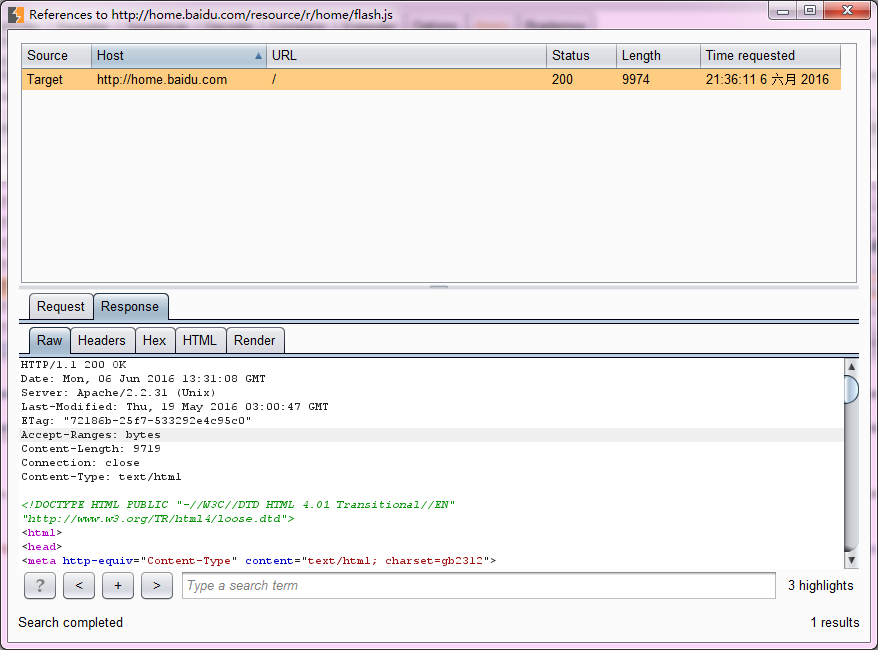Sort by Status column header

pyautogui.click(x=582, y=56)
